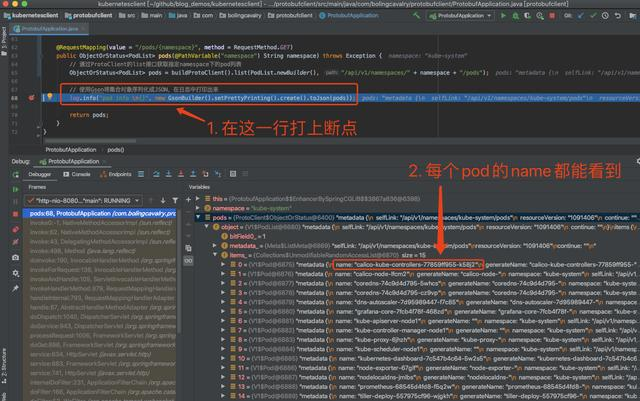Image resolution: width=640 pixels, height=401 pixels.
Task: Click the next frame down-arrow icon
Action: (163, 200)
